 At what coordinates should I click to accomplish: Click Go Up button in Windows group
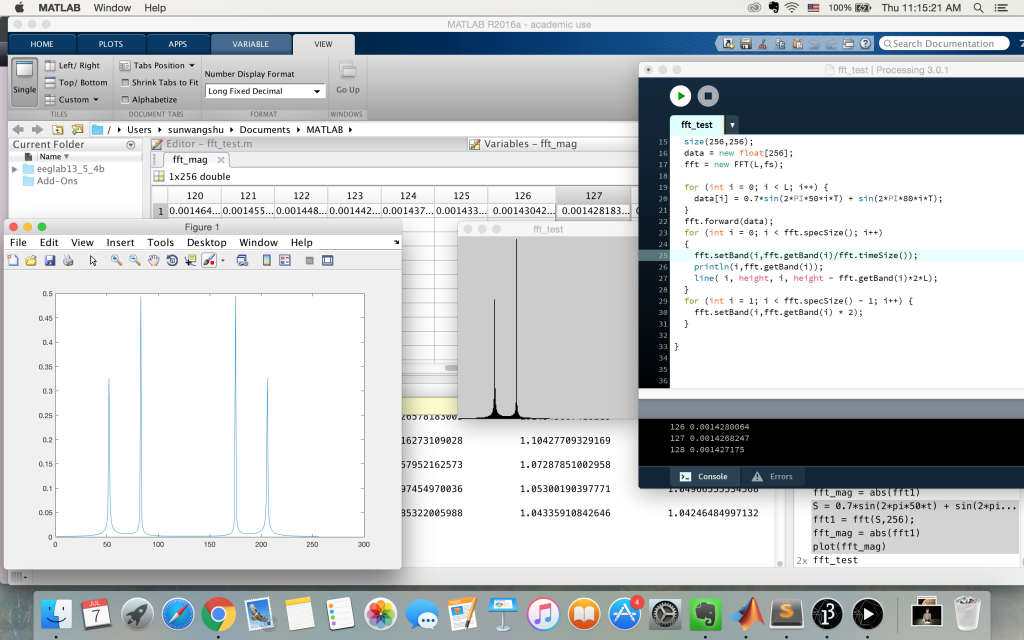(347, 78)
